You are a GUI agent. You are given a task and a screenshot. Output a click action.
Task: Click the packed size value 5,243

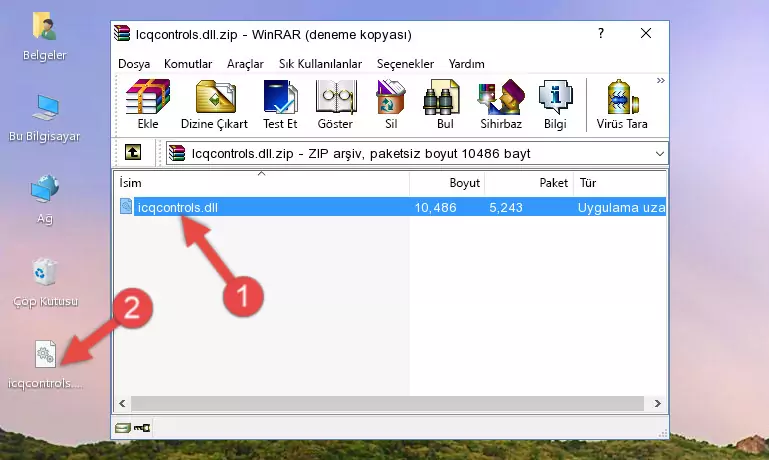(x=506, y=207)
